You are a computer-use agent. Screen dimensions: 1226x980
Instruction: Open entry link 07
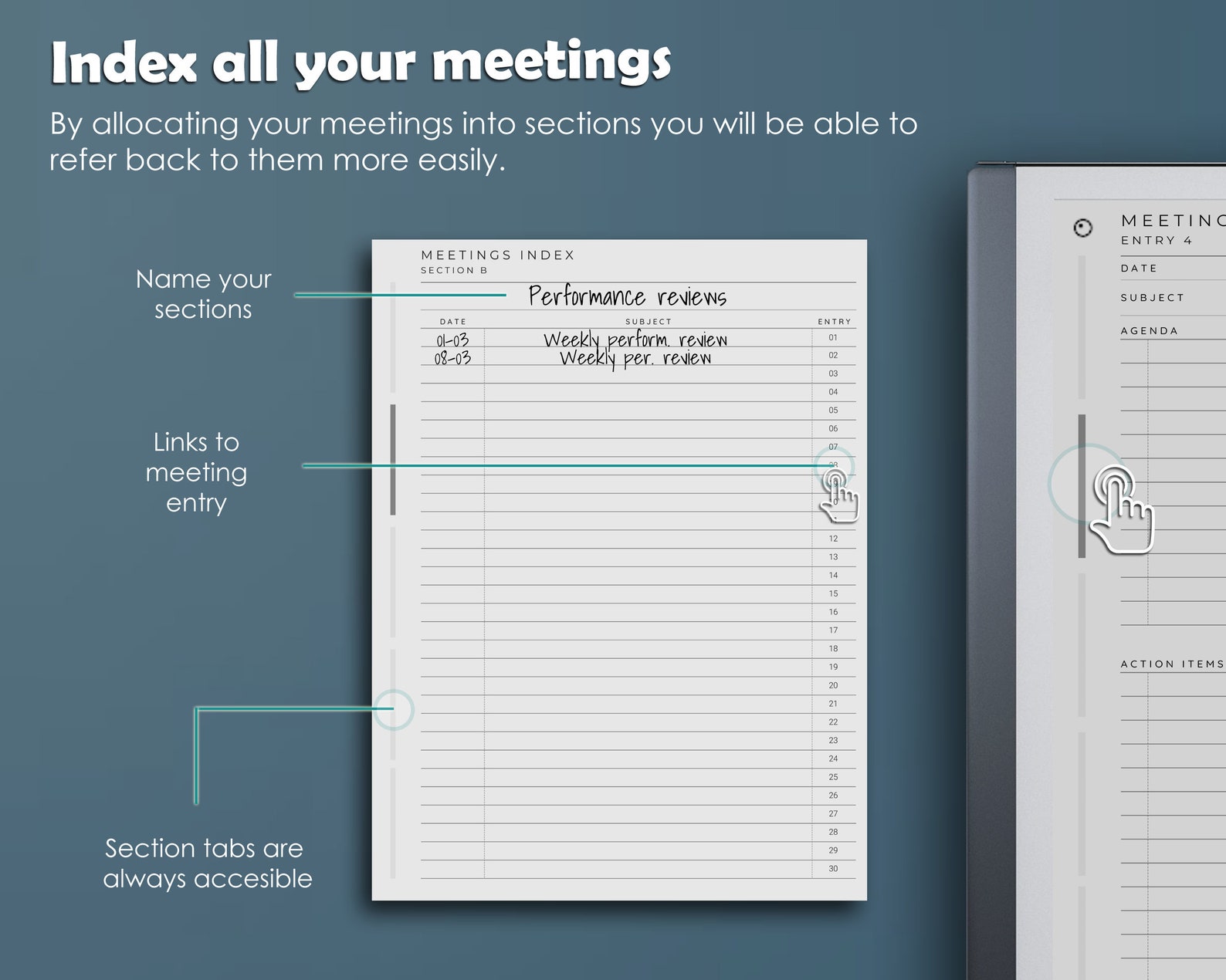pos(833,447)
